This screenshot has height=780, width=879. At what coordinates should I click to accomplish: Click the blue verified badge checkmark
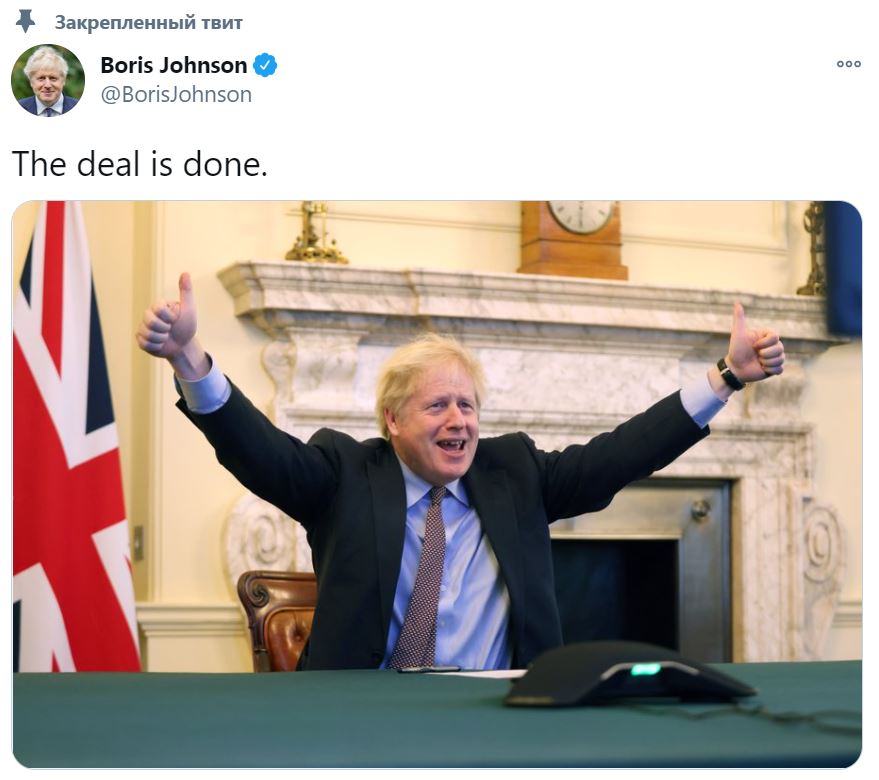click(265, 65)
